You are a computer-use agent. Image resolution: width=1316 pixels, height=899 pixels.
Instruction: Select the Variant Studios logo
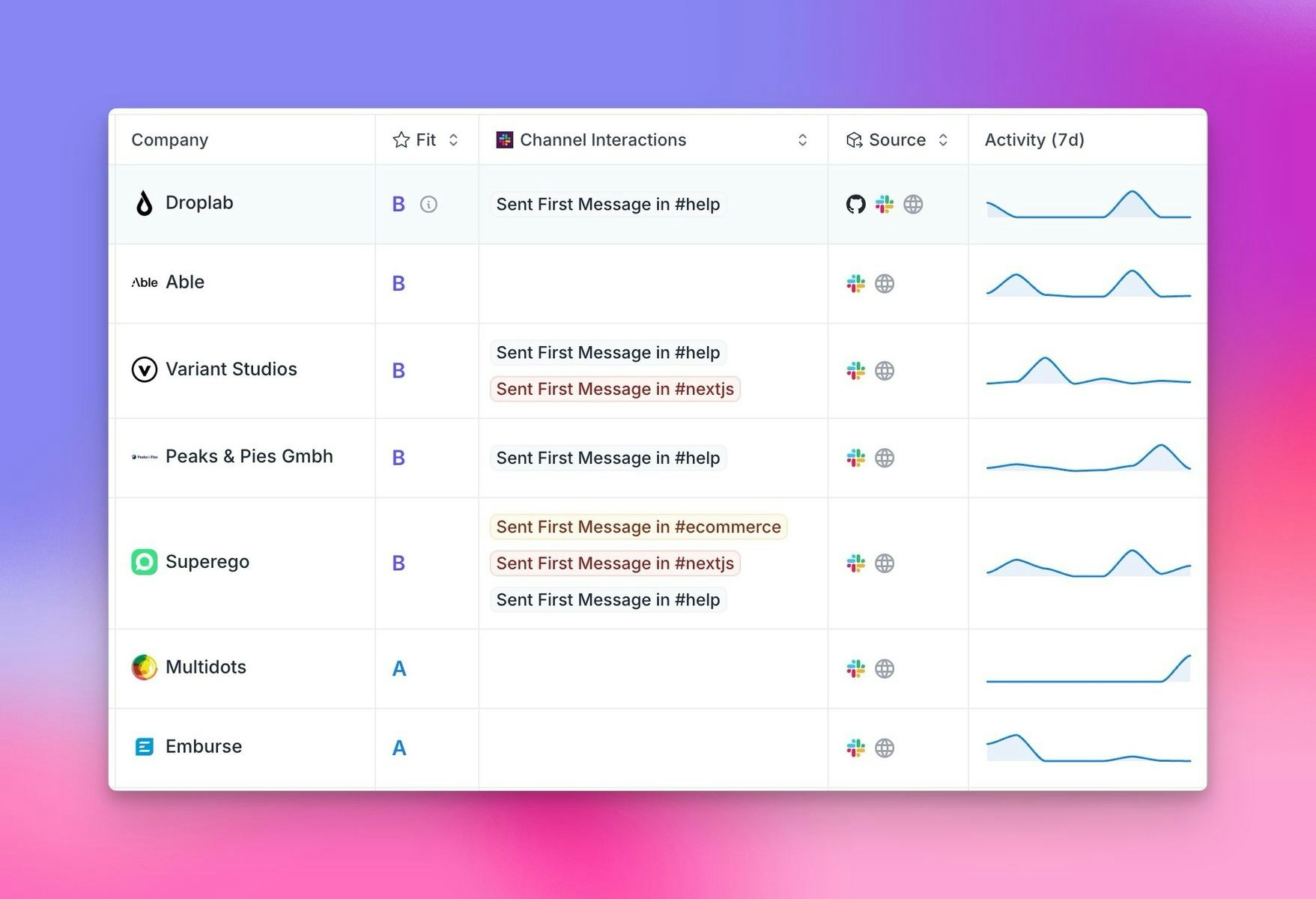tap(145, 369)
